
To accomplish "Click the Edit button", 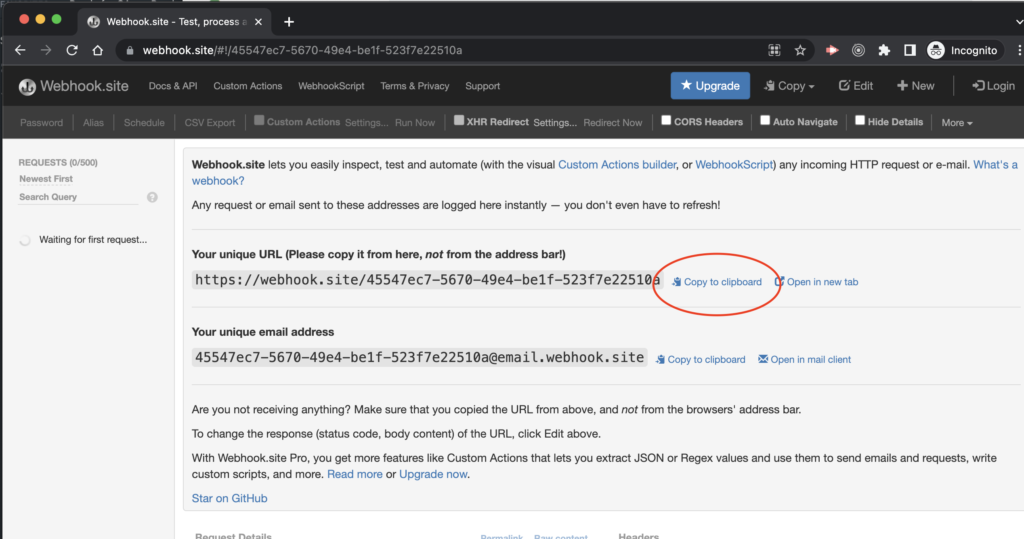I will point(856,86).
